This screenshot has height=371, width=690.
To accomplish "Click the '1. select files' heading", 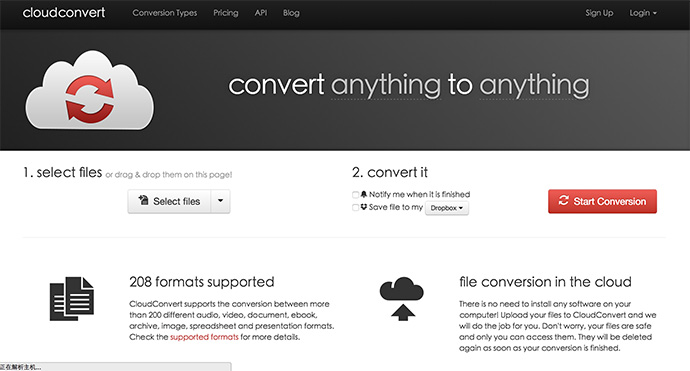I will [62, 173].
